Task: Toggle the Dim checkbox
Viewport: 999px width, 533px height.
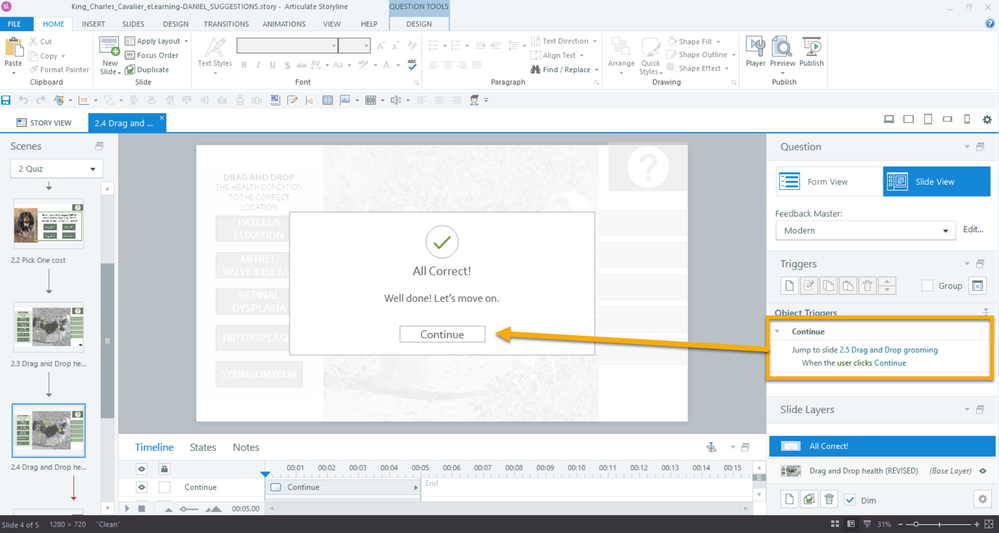Action: (x=850, y=499)
